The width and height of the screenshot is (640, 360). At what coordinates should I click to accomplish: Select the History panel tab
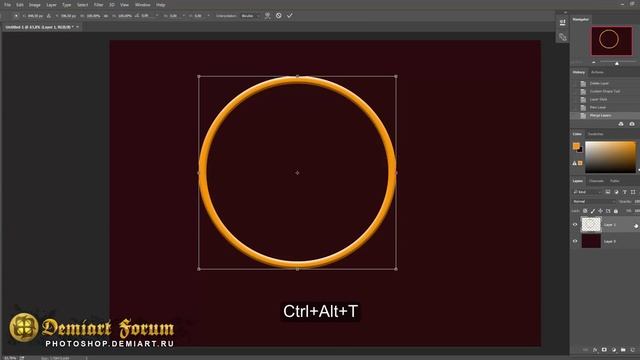coord(578,72)
